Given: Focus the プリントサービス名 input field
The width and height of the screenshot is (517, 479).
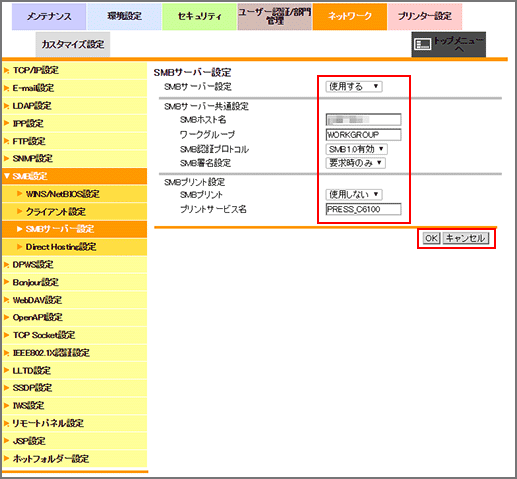Looking at the screenshot, I should 363,209.
